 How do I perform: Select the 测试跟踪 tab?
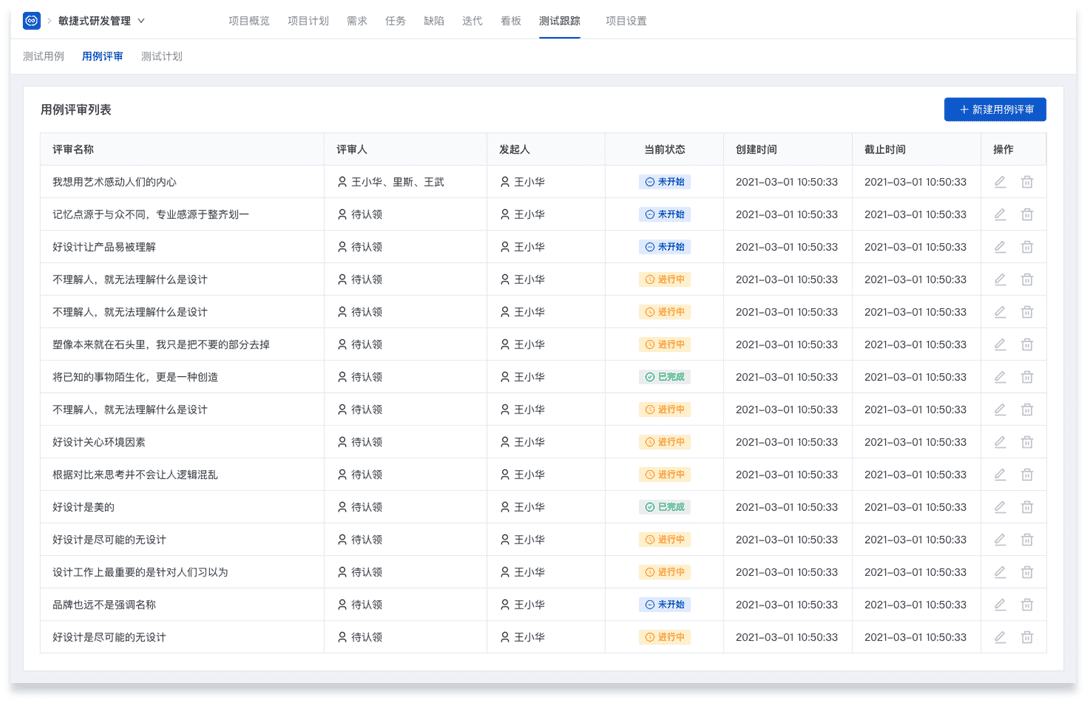[559, 21]
